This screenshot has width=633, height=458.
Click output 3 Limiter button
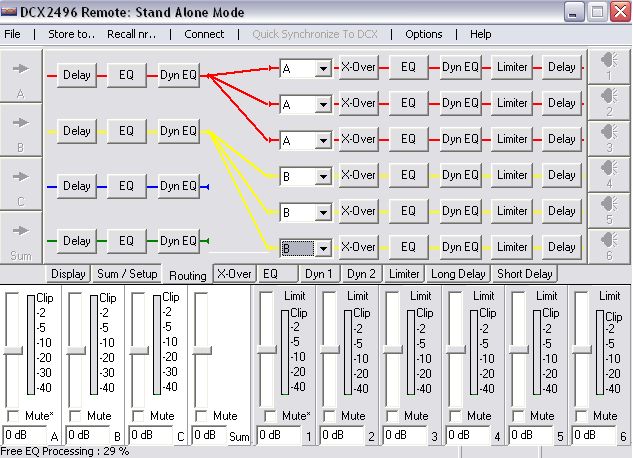[512, 139]
